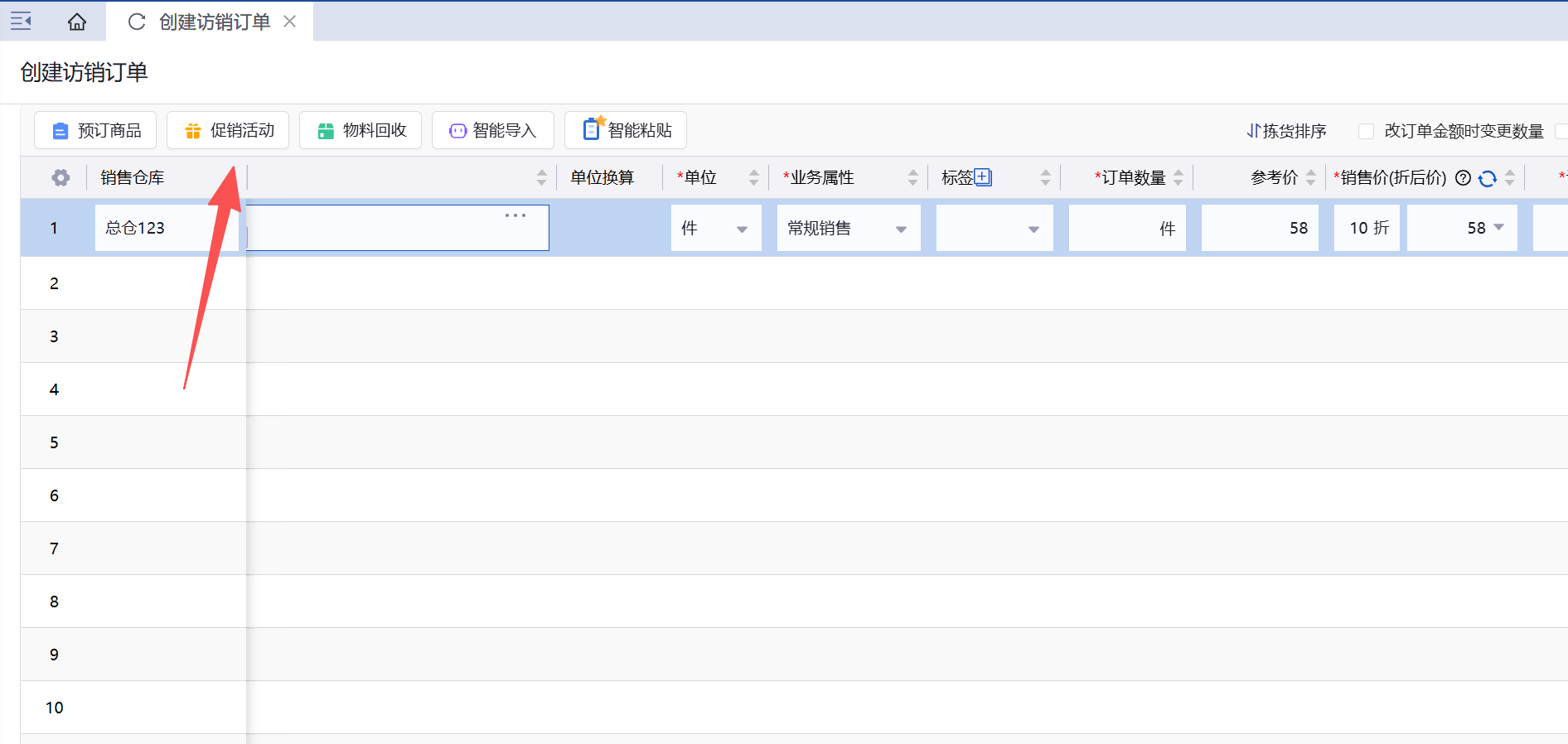
Task: Refresh 销售价(折后价) prices icon
Action: pos(1488,178)
